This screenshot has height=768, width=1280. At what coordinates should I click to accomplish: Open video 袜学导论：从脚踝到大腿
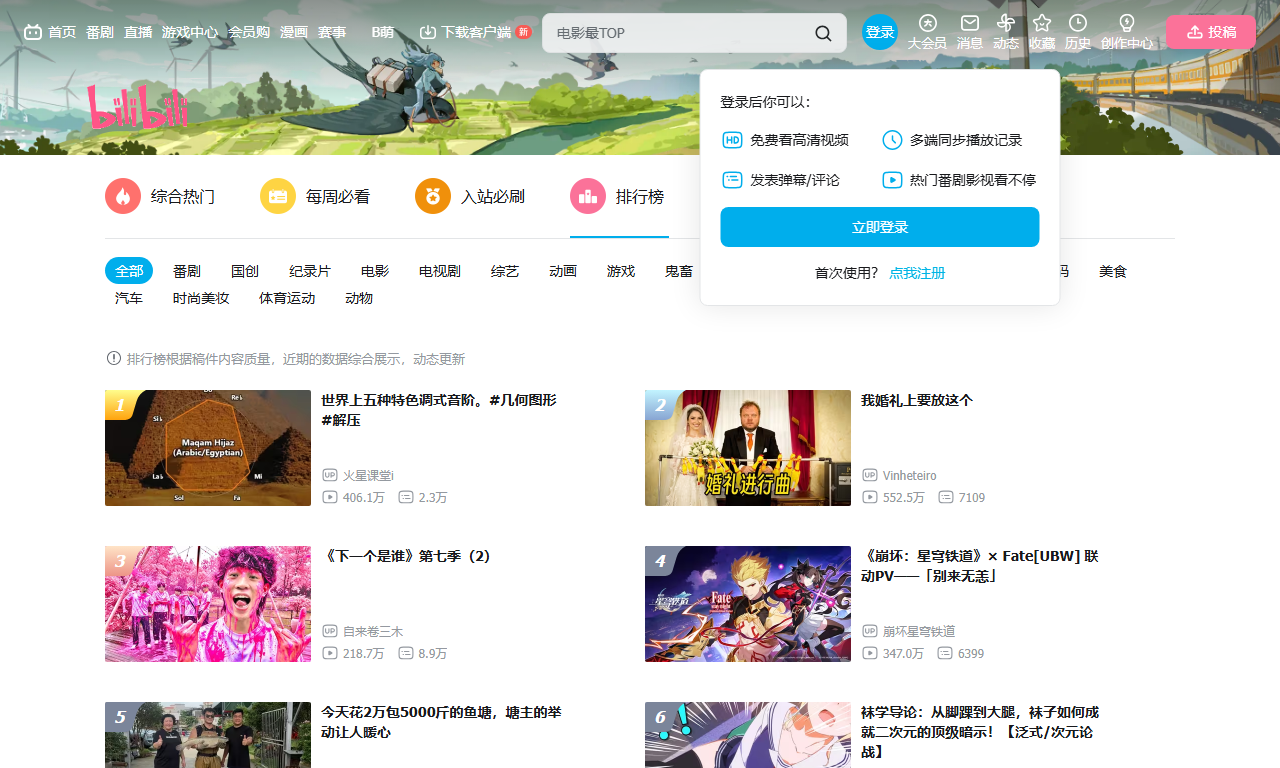980,731
